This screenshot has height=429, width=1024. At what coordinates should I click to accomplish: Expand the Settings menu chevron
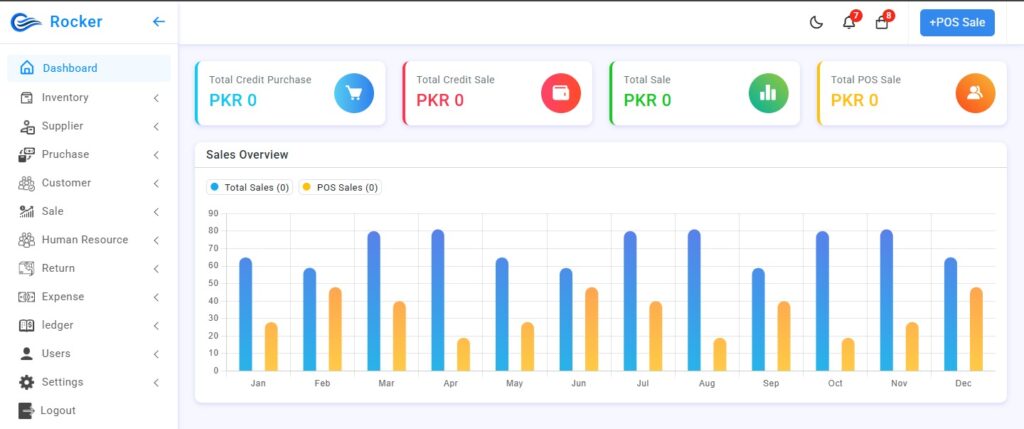click(156, 383)
